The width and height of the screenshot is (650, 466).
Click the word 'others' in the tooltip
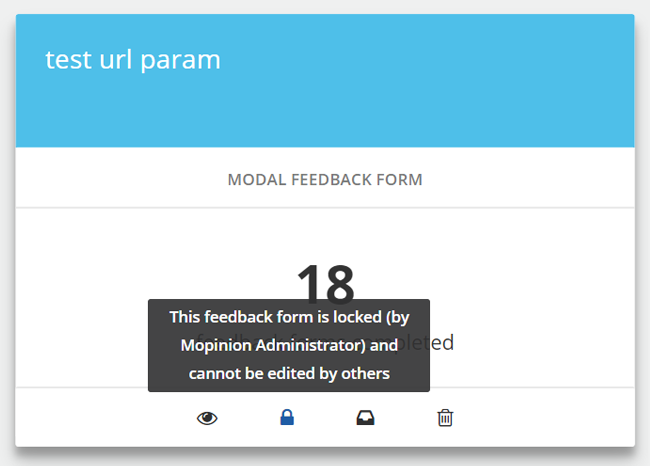[366, 374]
